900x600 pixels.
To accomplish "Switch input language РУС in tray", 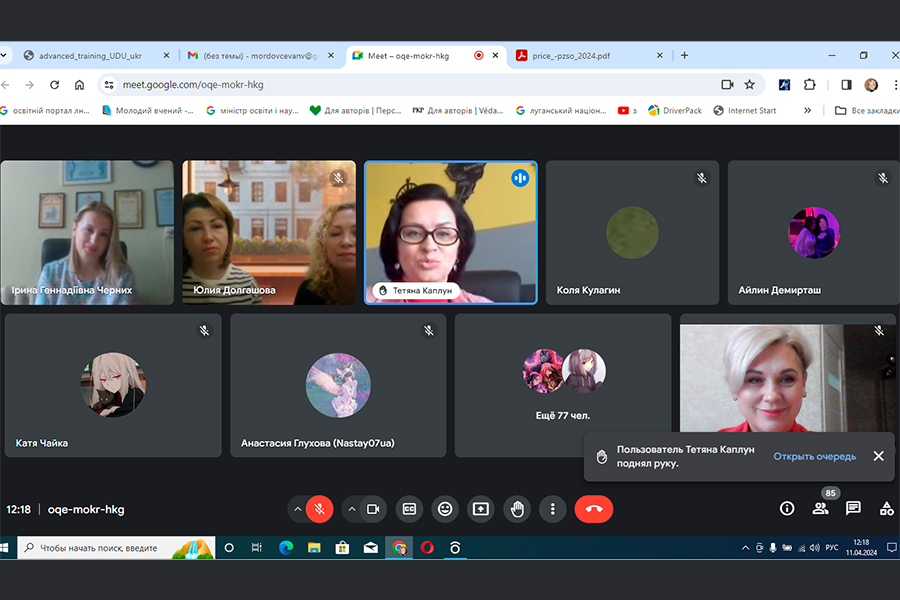I will (x=832, y=548).
